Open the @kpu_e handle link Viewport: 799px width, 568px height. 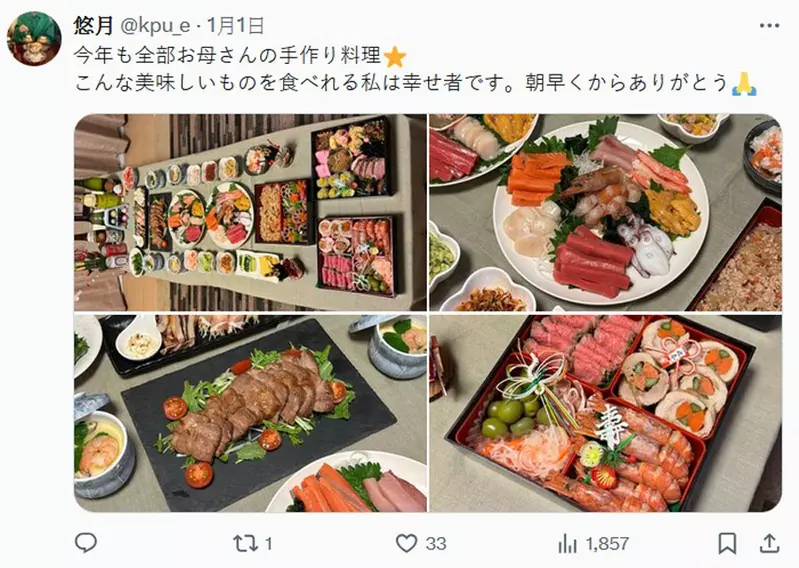[155, 26]
